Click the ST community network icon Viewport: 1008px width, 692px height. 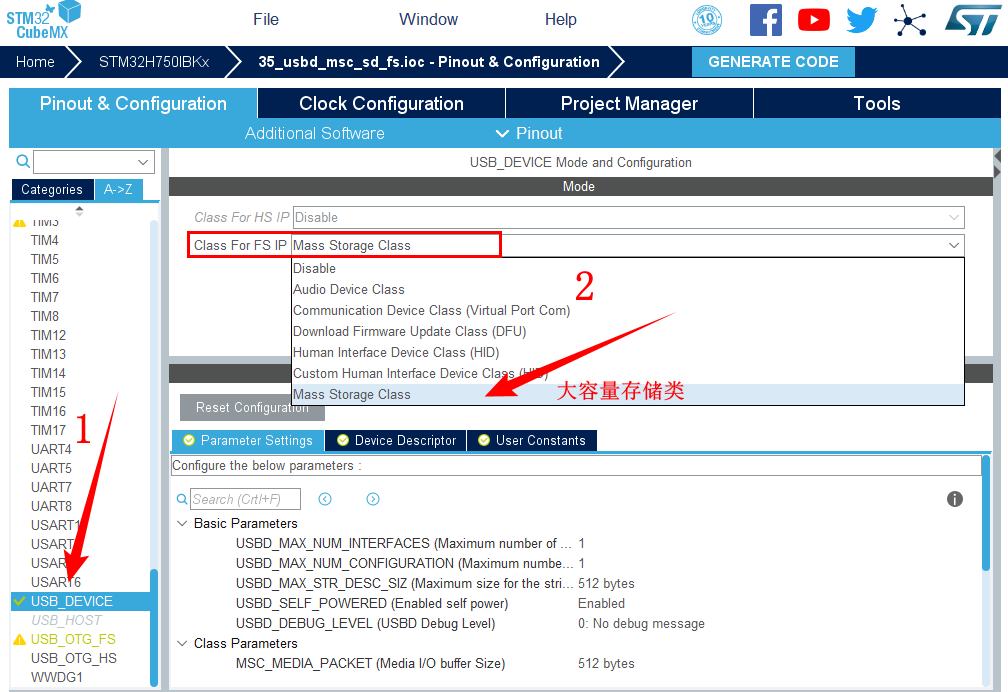[x=910, y=20]
